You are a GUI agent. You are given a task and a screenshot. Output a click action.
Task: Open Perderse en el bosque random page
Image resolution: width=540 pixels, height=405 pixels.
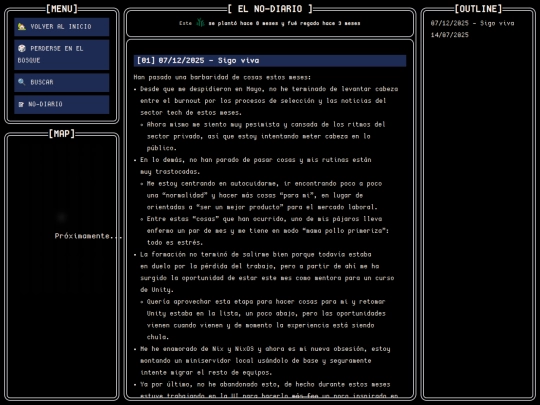click(62, 55)
